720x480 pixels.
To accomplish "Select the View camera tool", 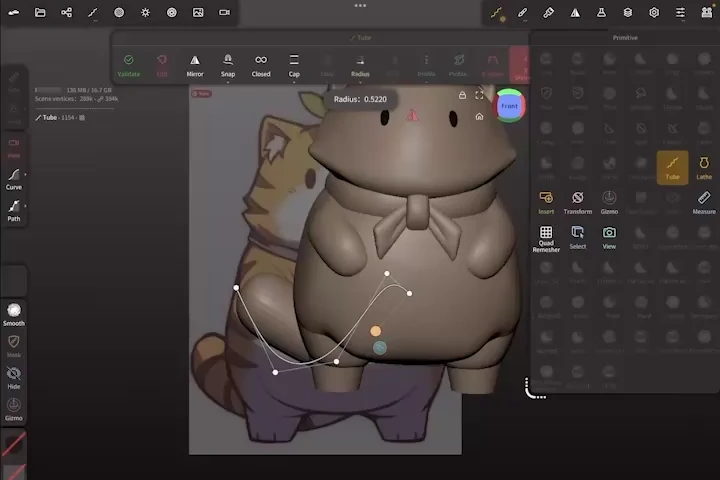I will tap(609, 237).
